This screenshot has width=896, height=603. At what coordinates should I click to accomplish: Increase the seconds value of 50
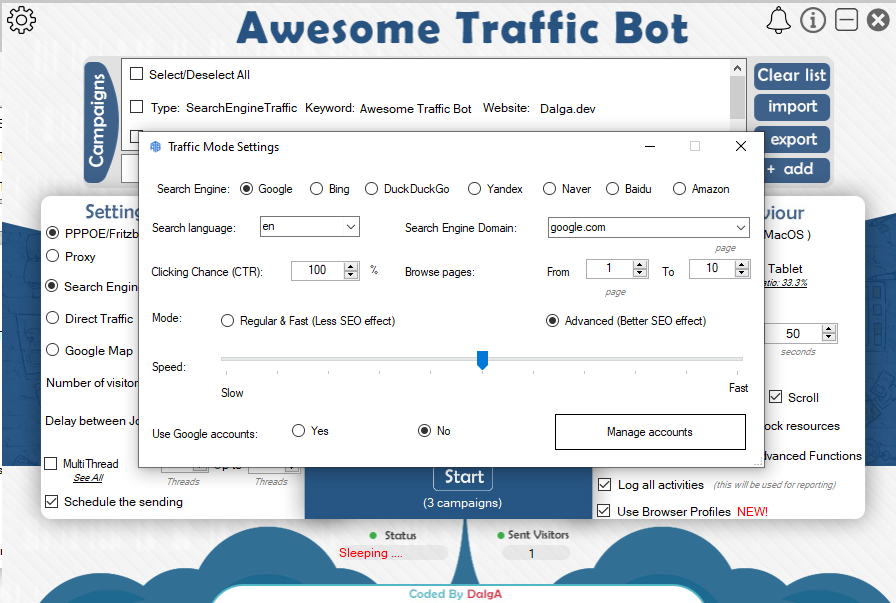829,329
